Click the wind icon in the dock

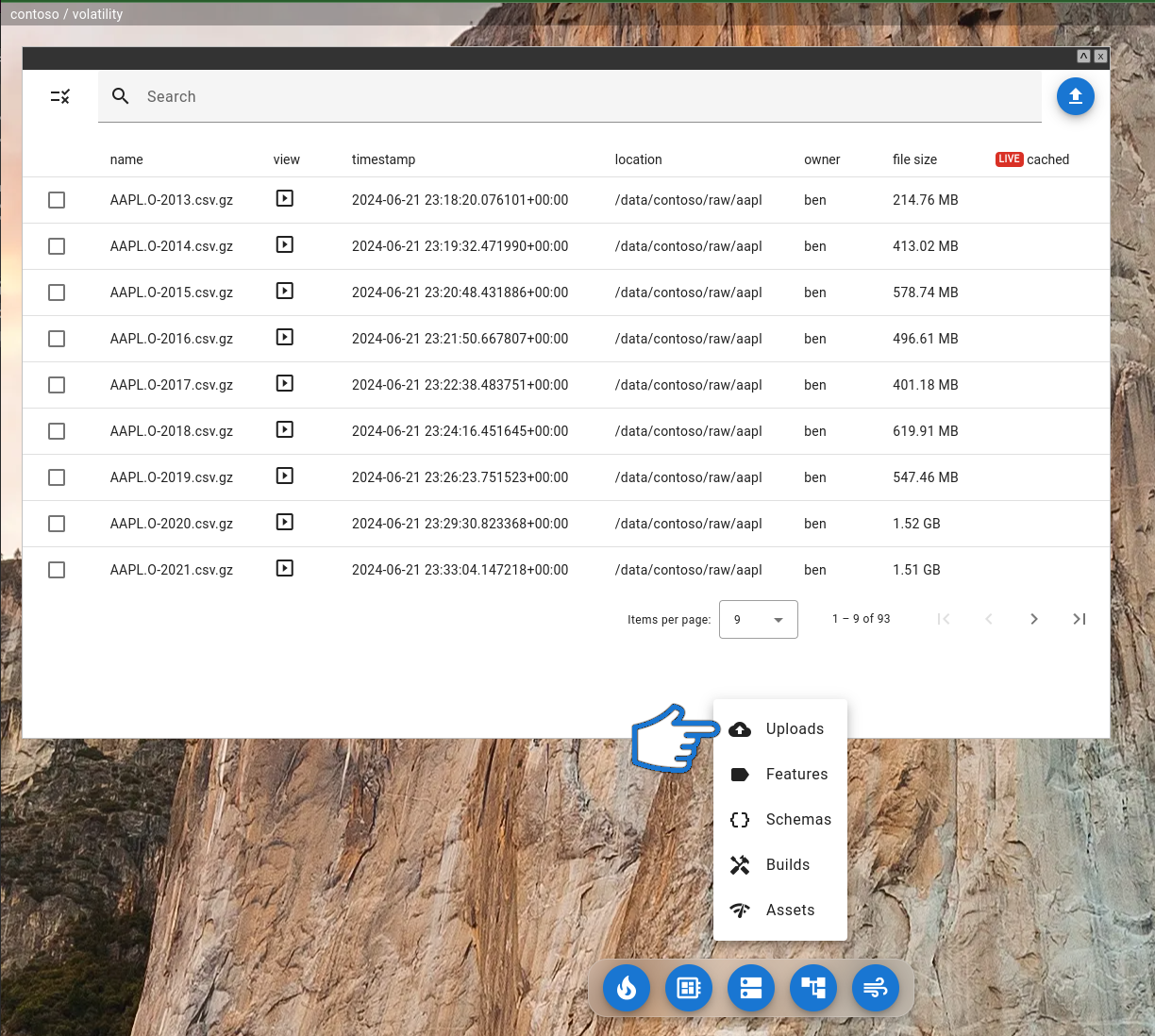pos(876,988)
